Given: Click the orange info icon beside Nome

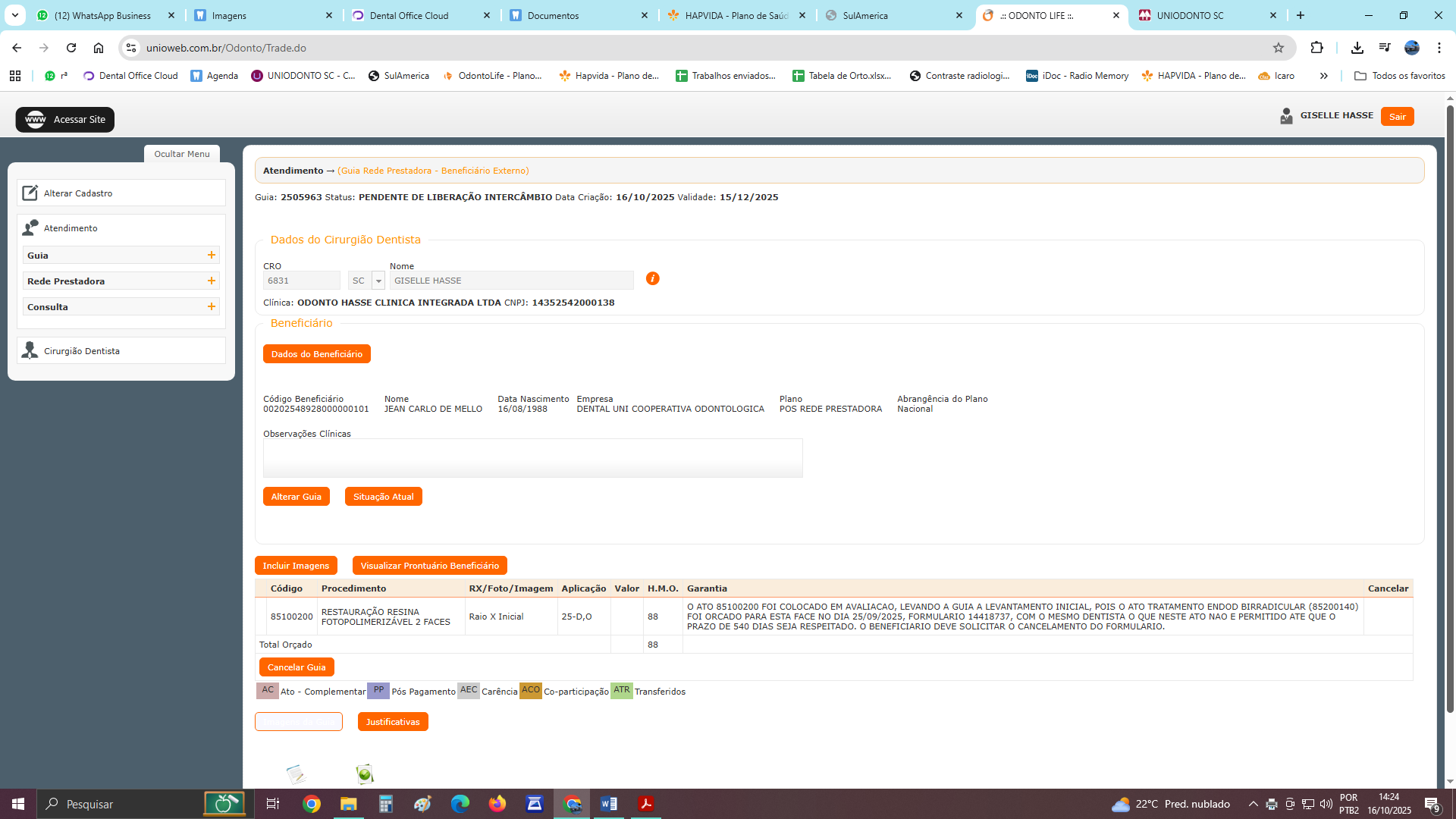Looking at the screenshot, I should coord(652,279).
